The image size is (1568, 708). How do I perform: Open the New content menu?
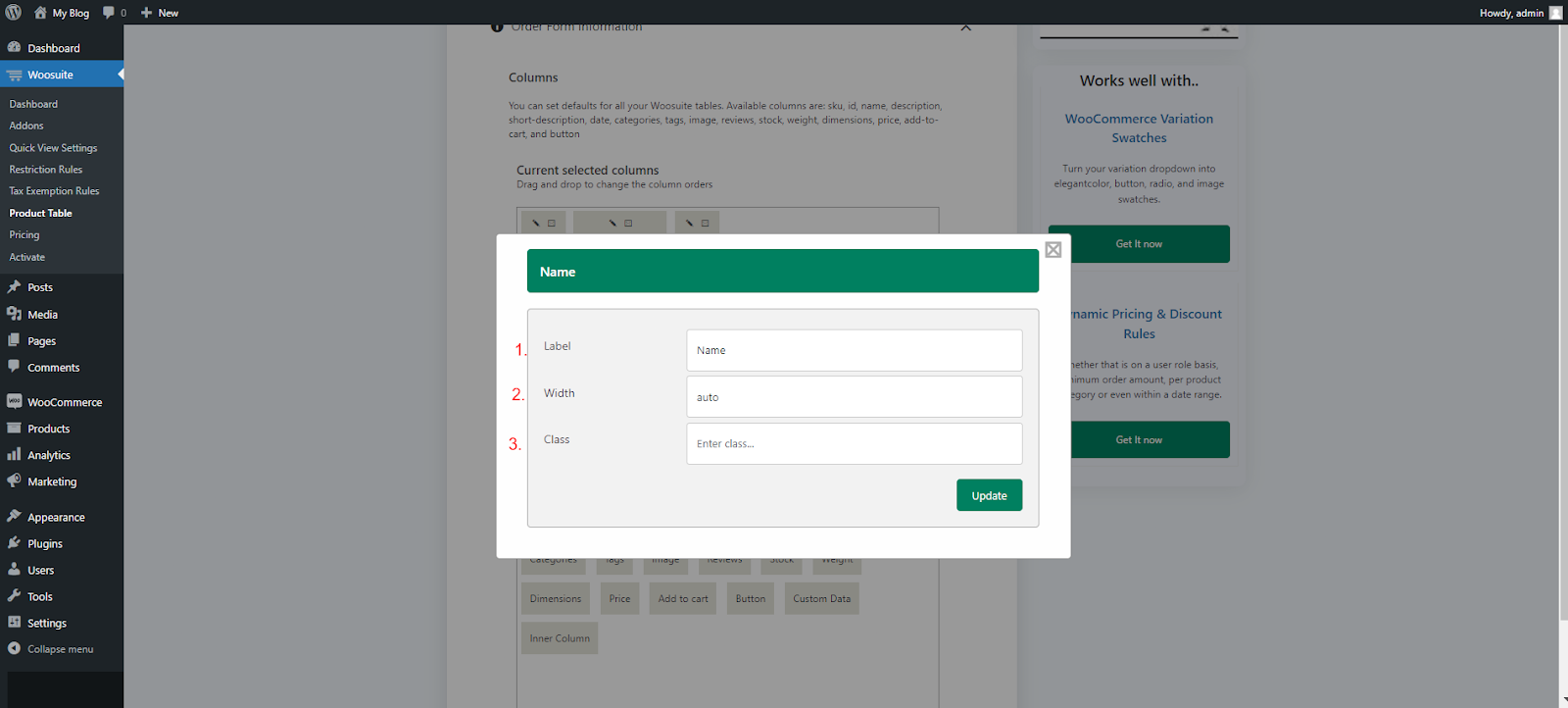160,13
